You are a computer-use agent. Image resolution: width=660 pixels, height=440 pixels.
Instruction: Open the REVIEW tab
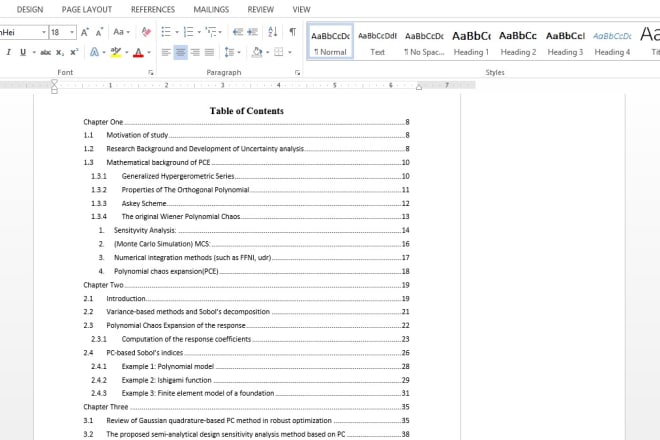[x=261, y=9]
